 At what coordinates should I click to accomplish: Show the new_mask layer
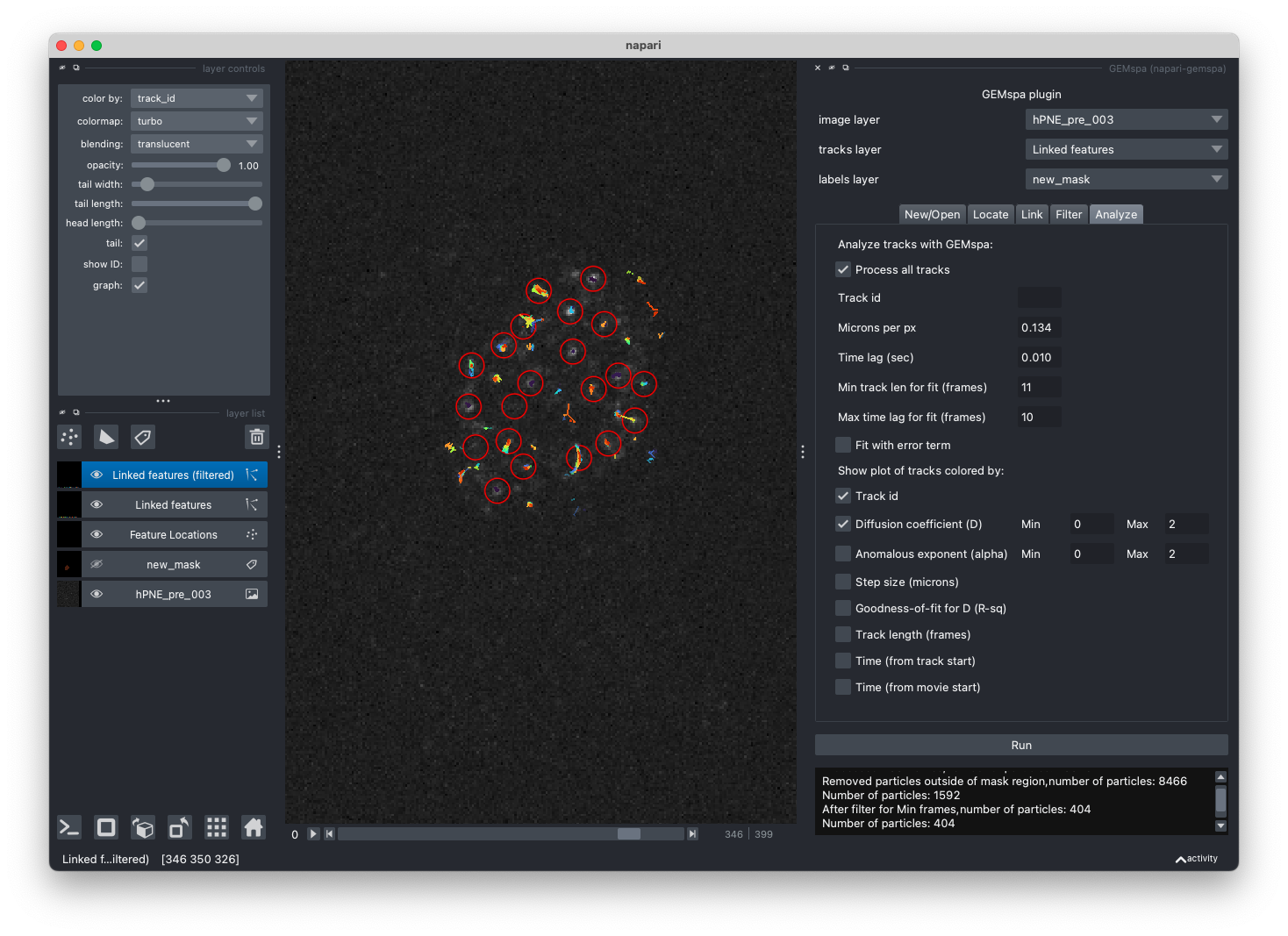(97, 564)
